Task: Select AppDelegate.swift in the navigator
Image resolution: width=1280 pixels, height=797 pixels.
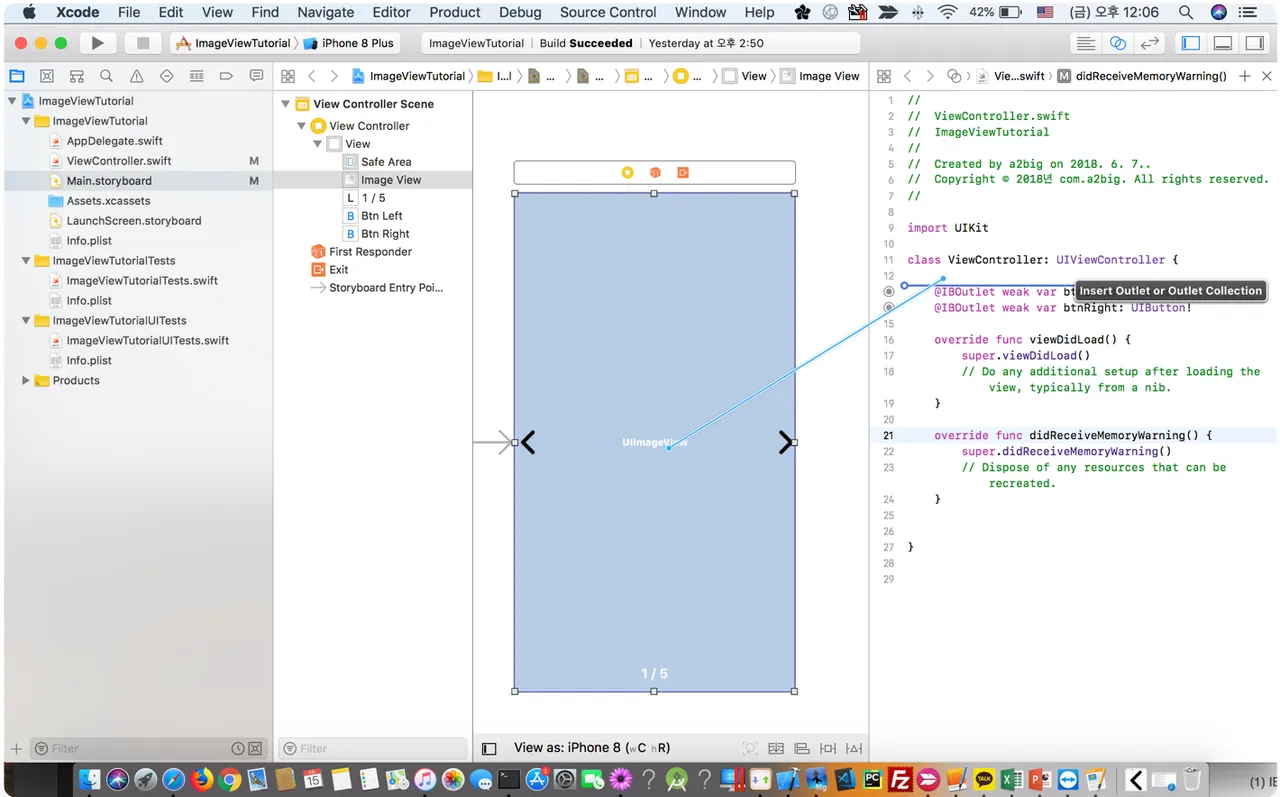Action: point(114,141)
